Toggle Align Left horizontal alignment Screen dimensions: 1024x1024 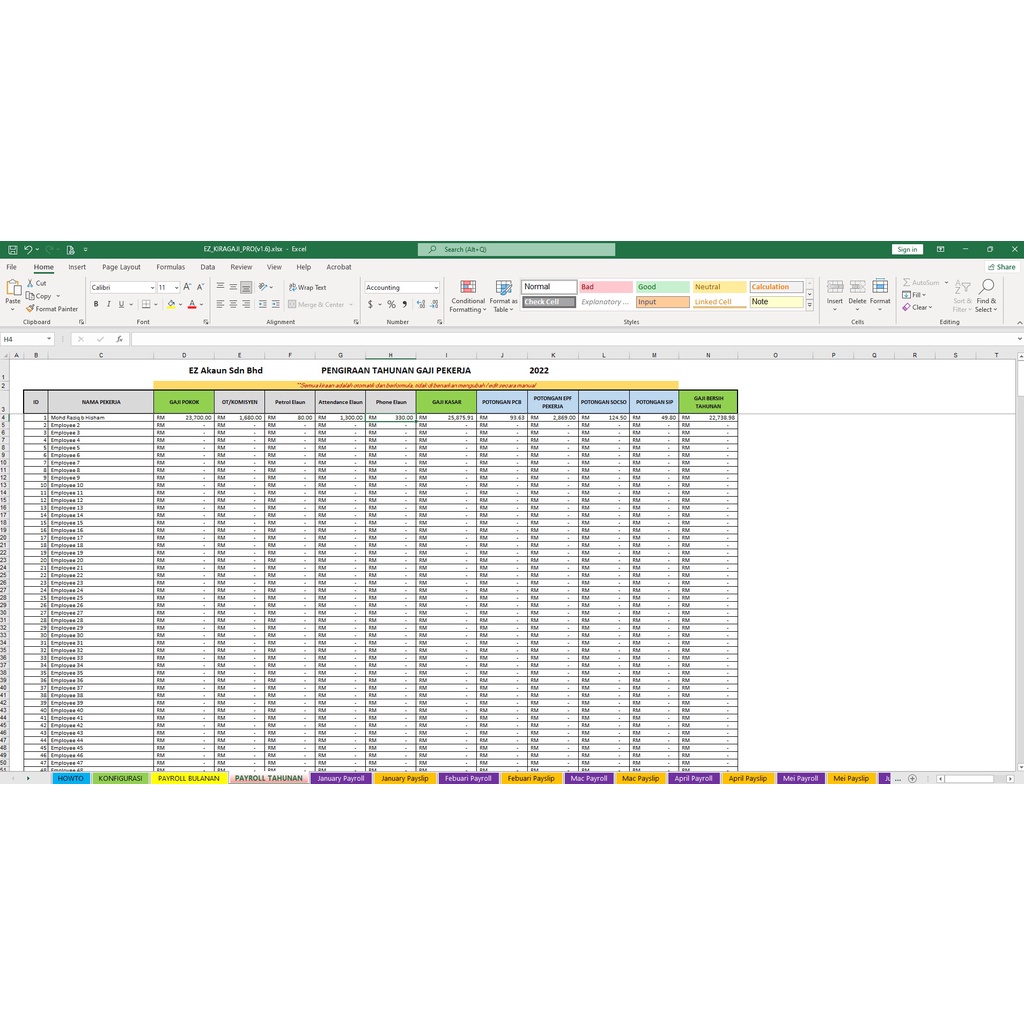(220, 304)
